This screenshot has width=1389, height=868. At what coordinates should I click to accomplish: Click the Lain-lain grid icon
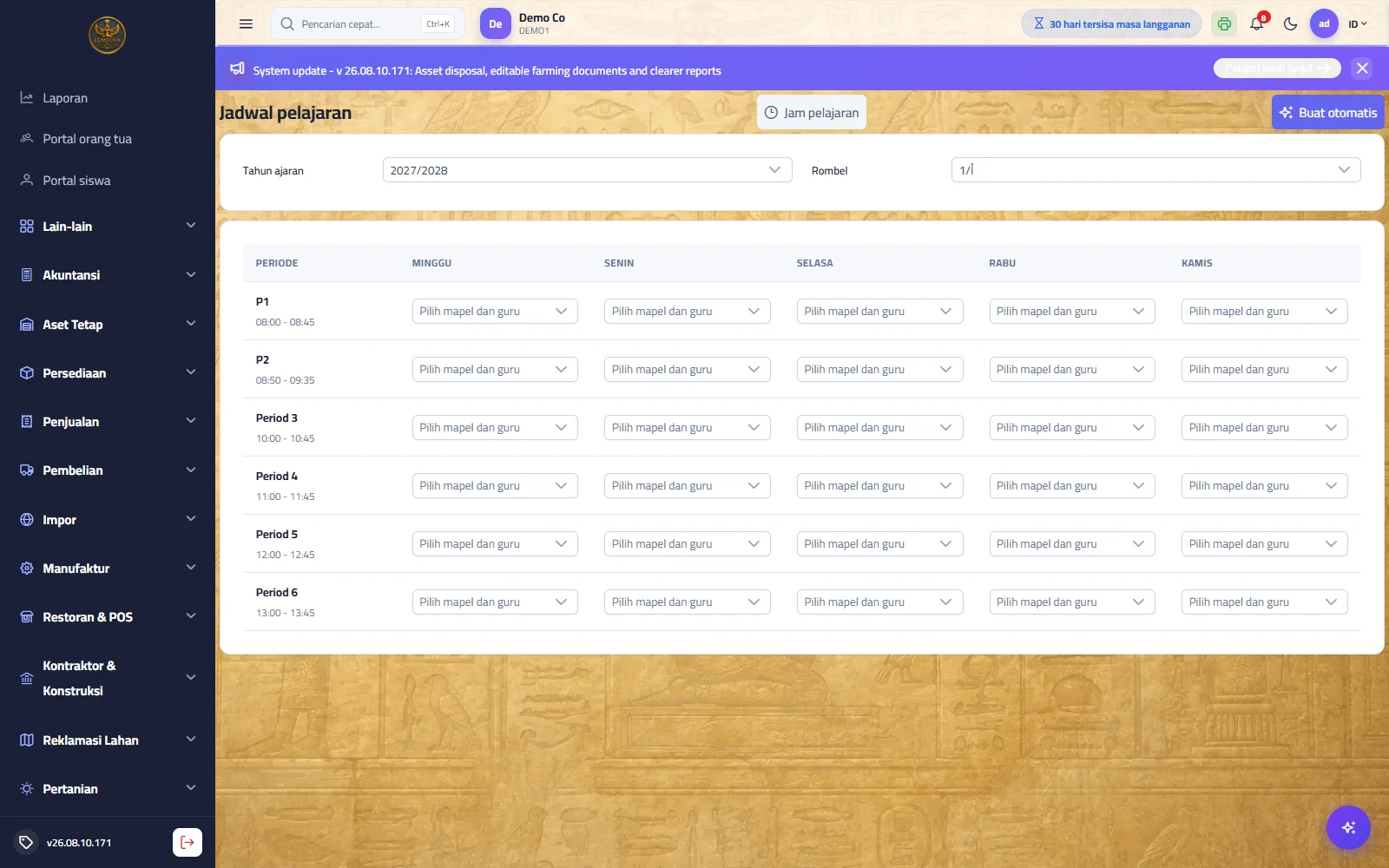click(27, 227)
